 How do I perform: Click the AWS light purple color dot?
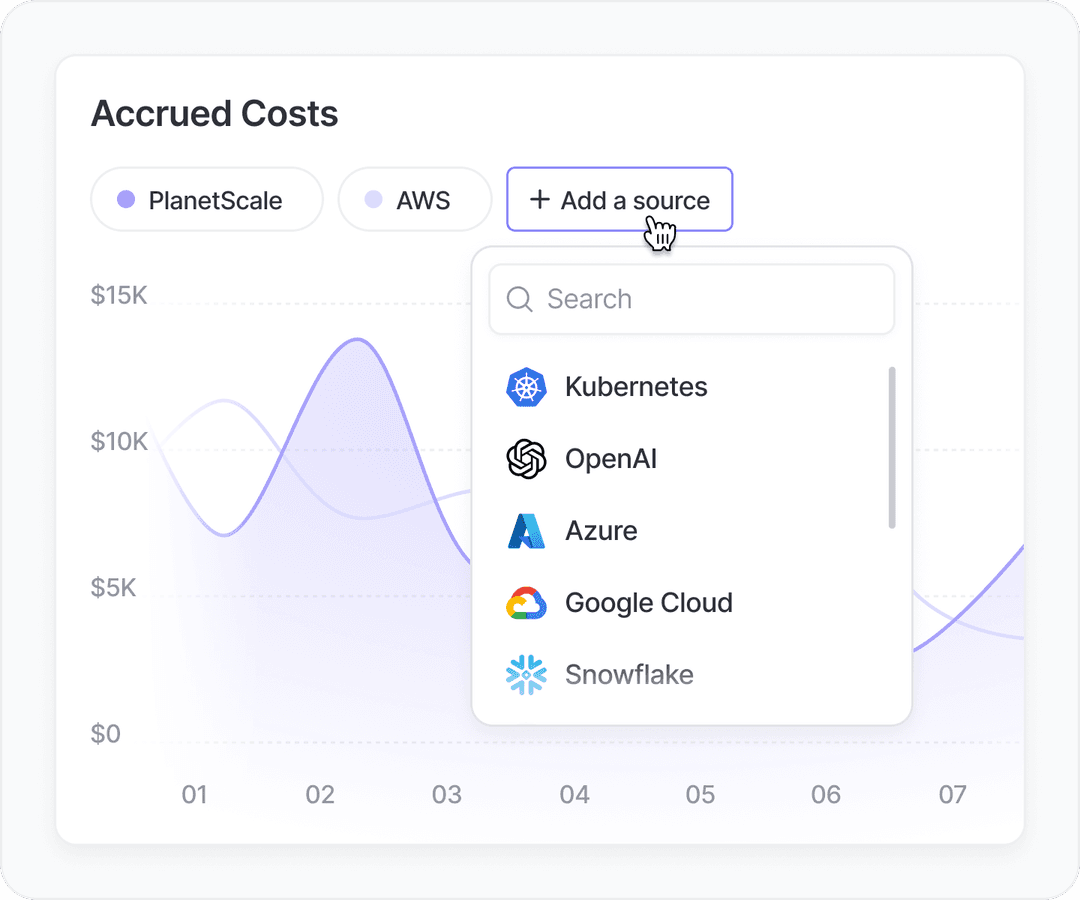pos(373,200)
